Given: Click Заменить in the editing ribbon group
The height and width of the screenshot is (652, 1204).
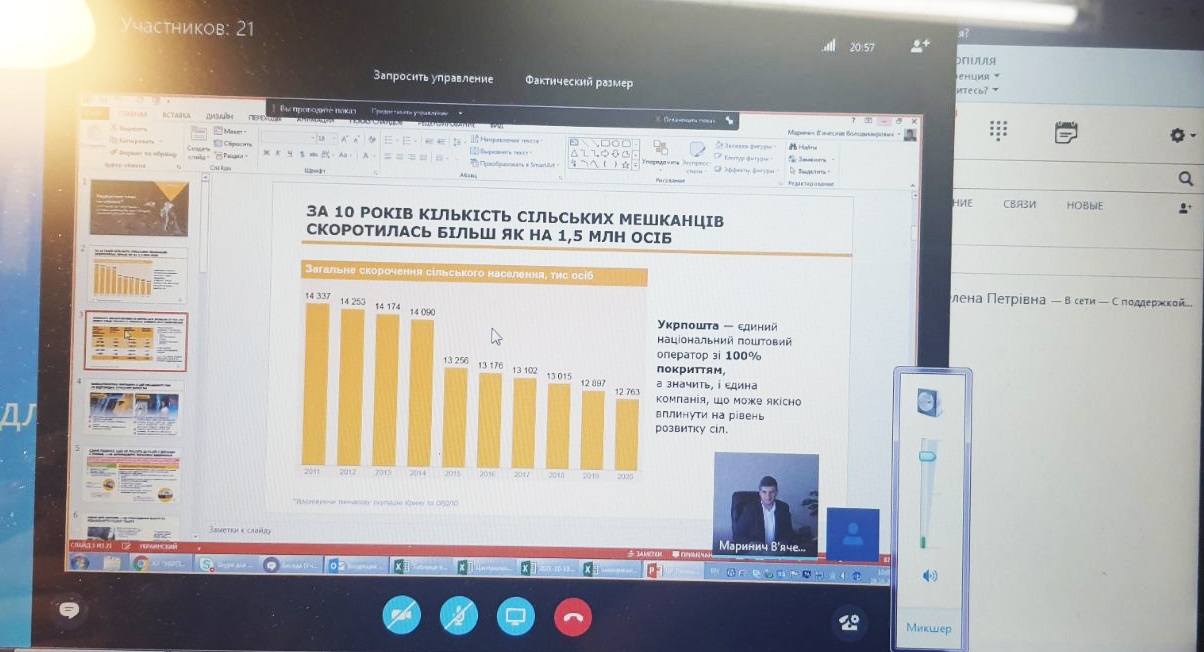Looking at the screenshot, I should tap(809, 159).
